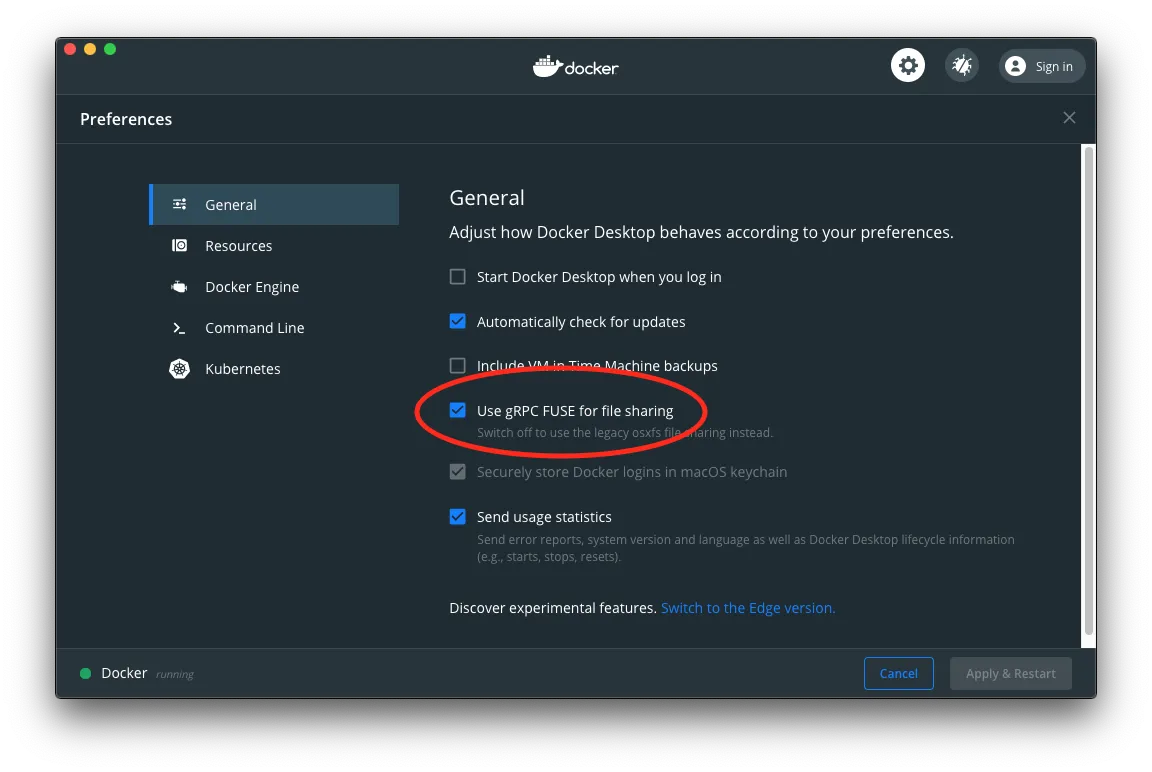Disable Use gRPC FUSE for file sharing
Image resolution: width=1152 pixels, height=772 pixels.
point(458,410)
